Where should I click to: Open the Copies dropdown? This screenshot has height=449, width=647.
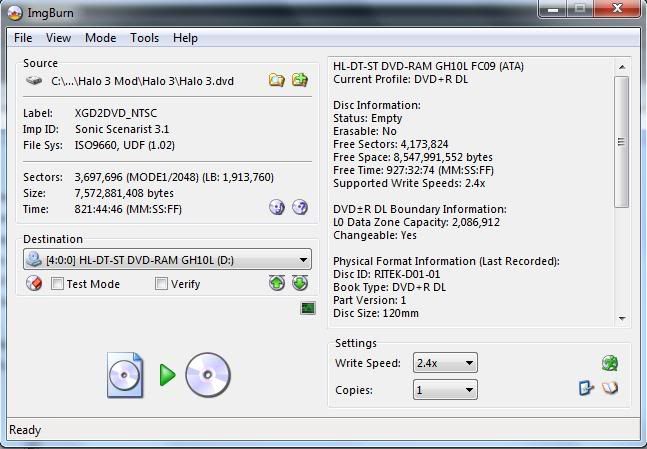coord(445,390)
